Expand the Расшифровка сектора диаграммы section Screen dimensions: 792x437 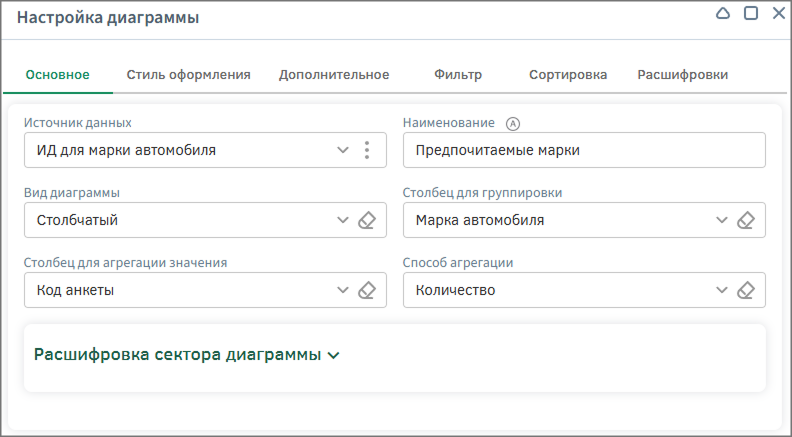(334, 355)
